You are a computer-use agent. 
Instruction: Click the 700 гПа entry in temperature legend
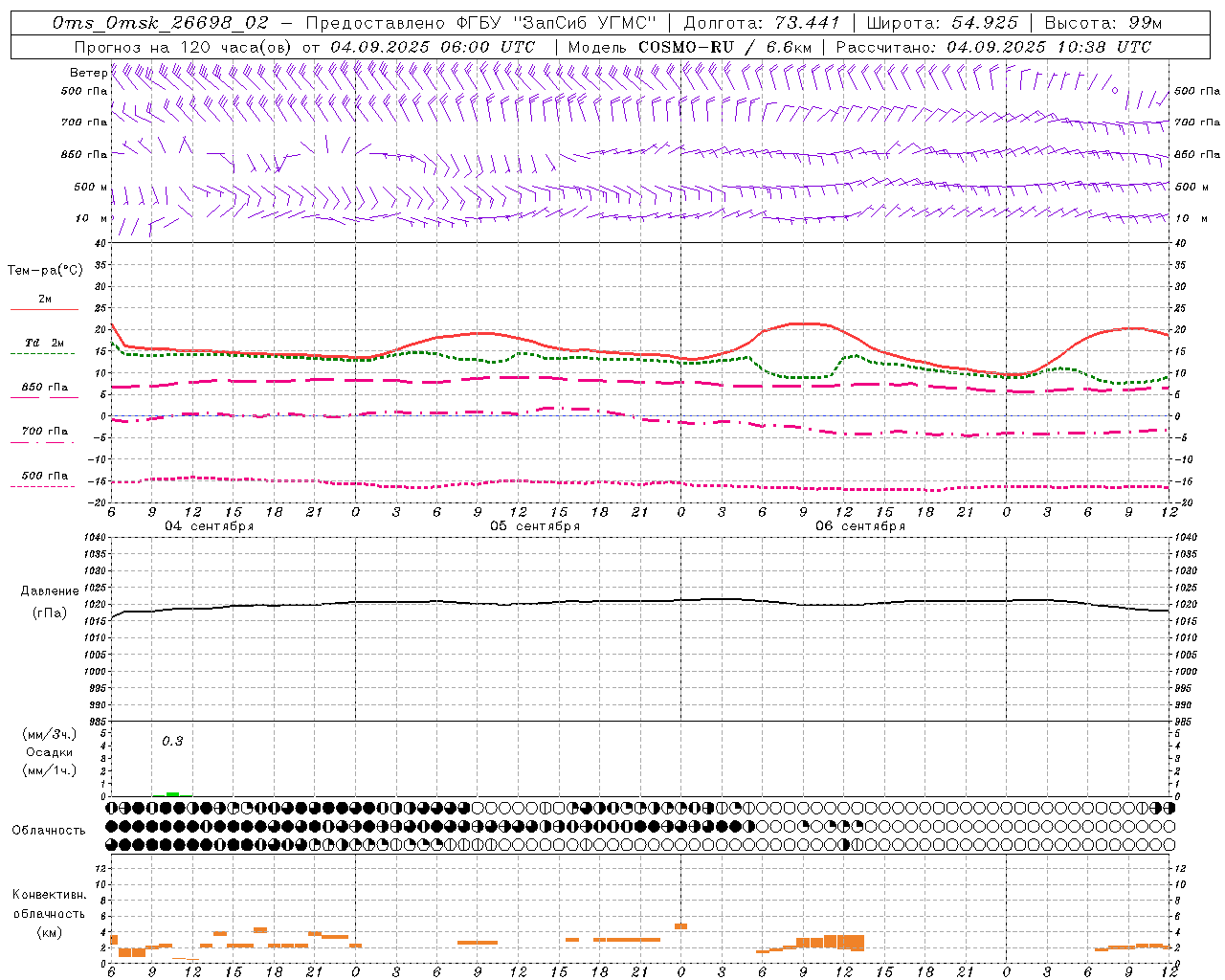[45, 432]
